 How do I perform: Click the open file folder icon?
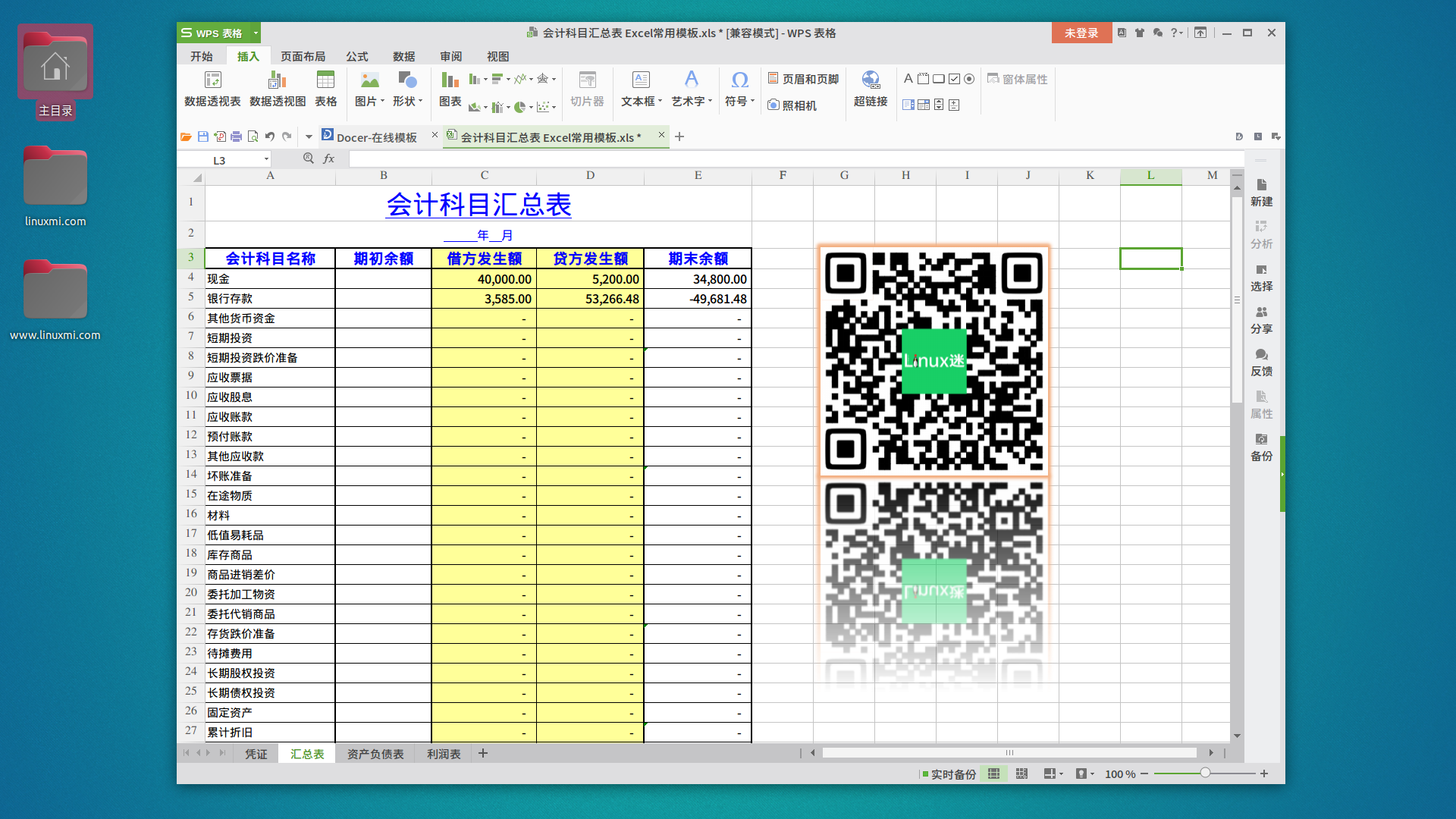(x=186, y=137)
